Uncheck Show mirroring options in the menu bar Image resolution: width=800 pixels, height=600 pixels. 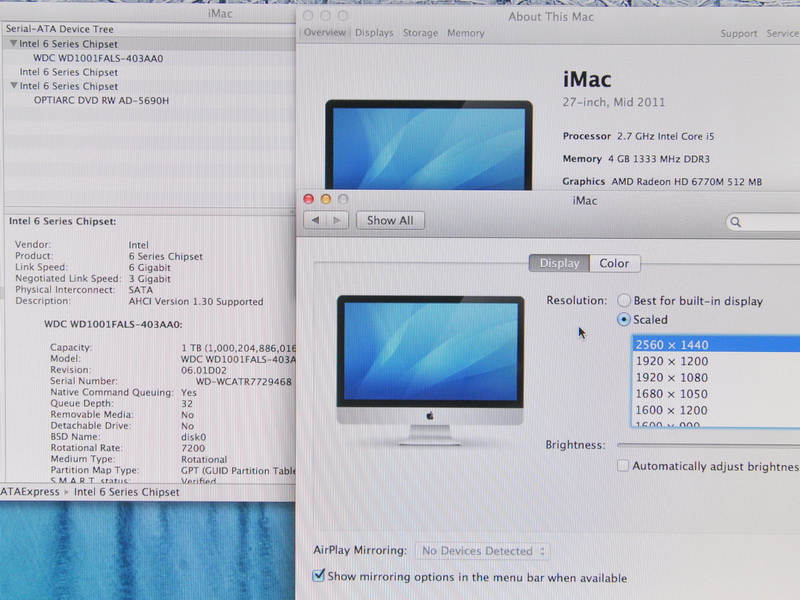(318, 576)
